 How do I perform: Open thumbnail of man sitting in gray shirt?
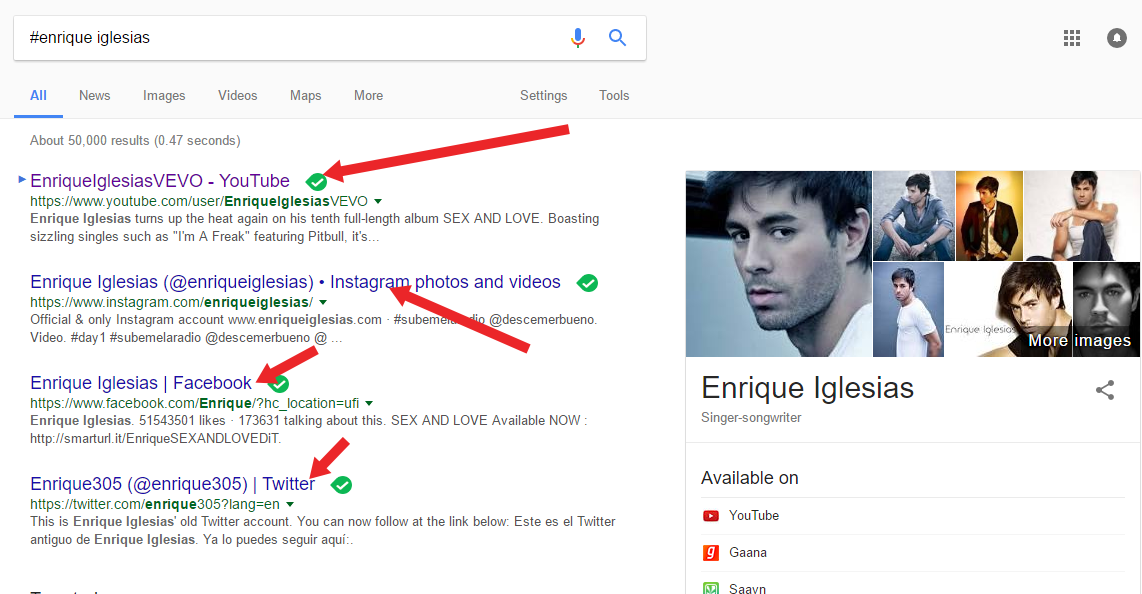(913, 215)
